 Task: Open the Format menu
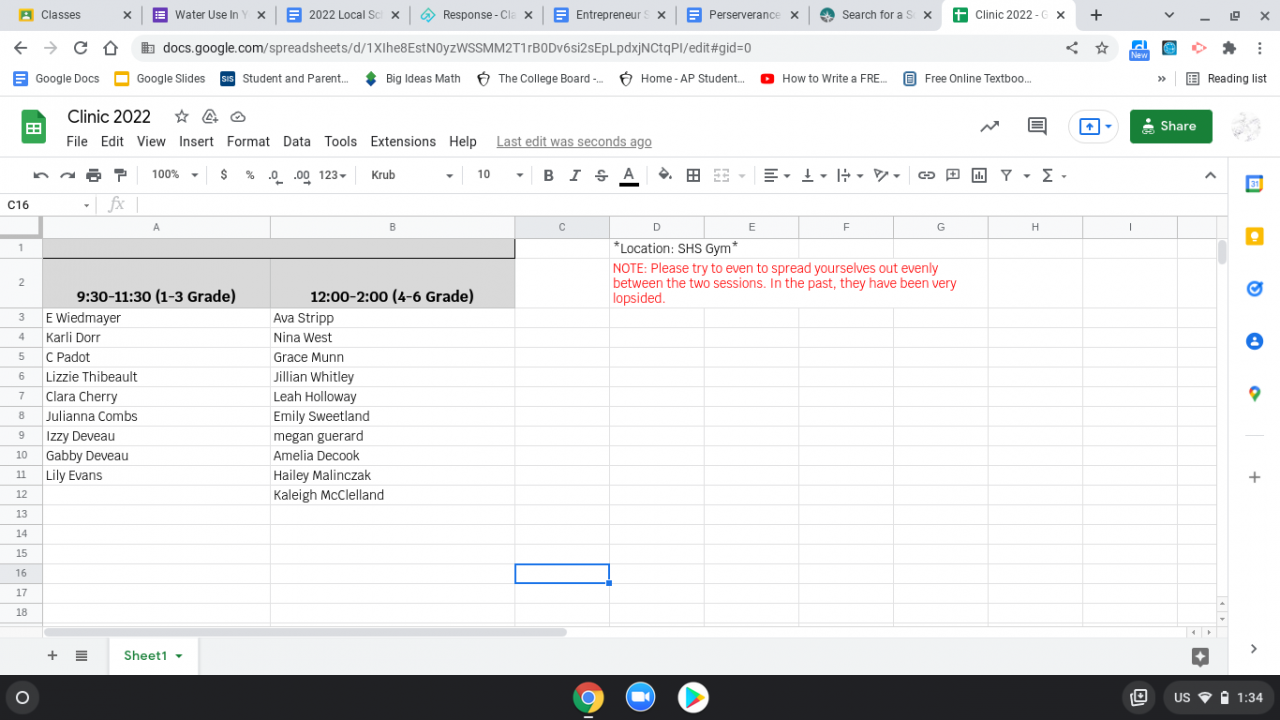point(248,142)
